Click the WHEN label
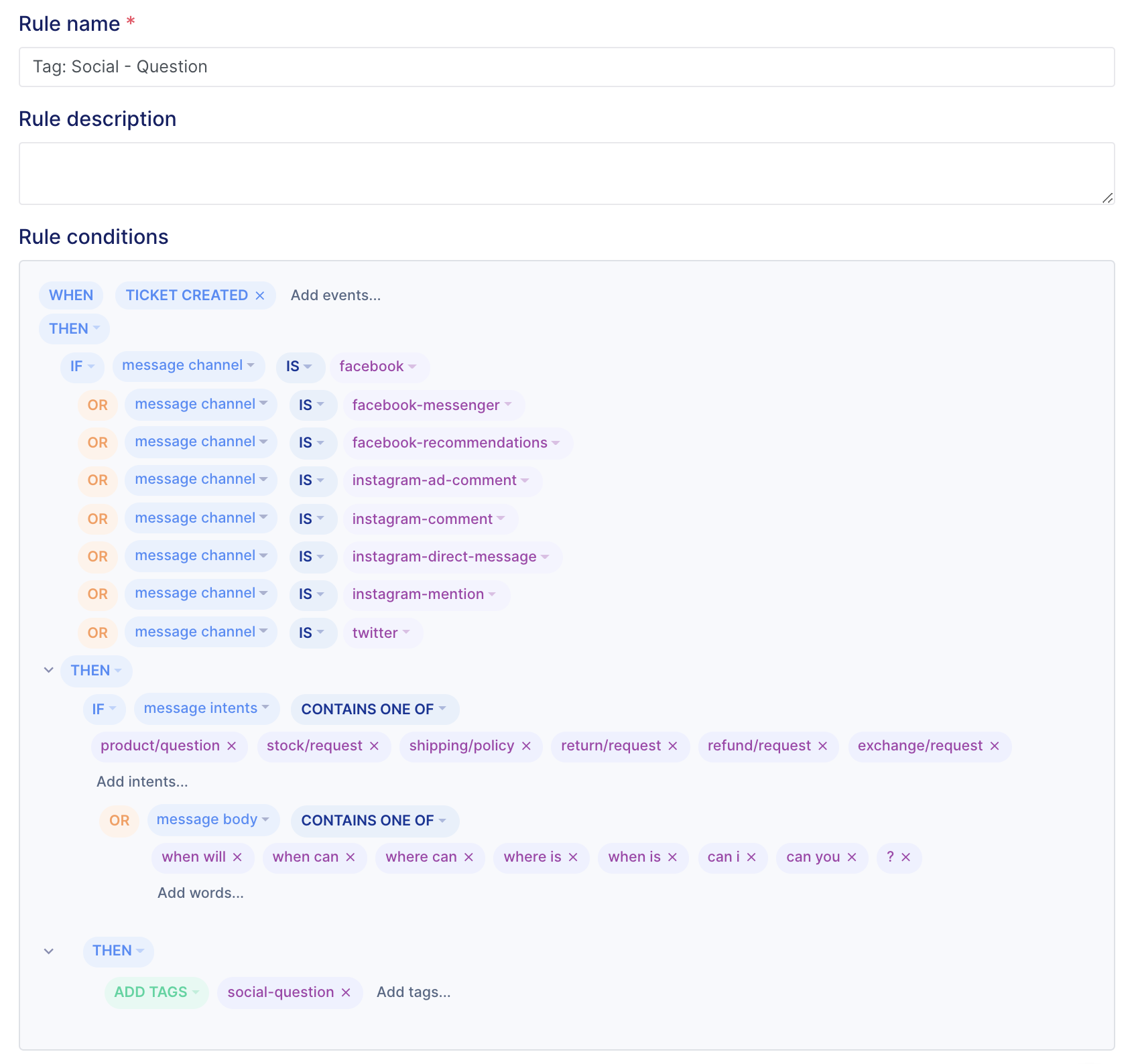The height and width of the screenshot is (1064, 1134). tap(71, 295)
